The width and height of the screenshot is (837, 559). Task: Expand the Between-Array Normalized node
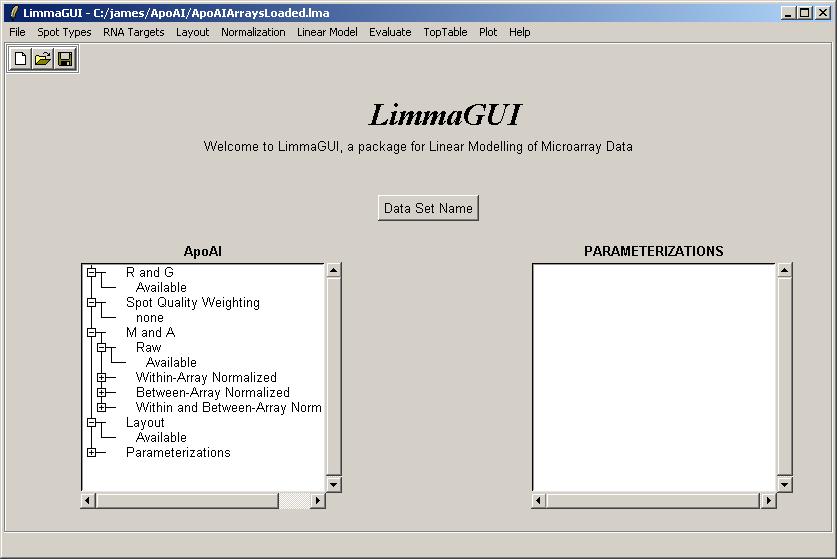(101, 392)
